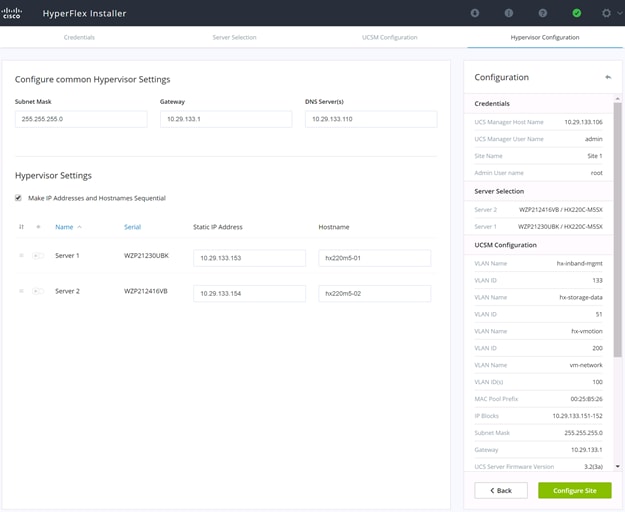Open the info icon in the header
This screenshot has width=625, height=512.
click(x=509, y=13)
